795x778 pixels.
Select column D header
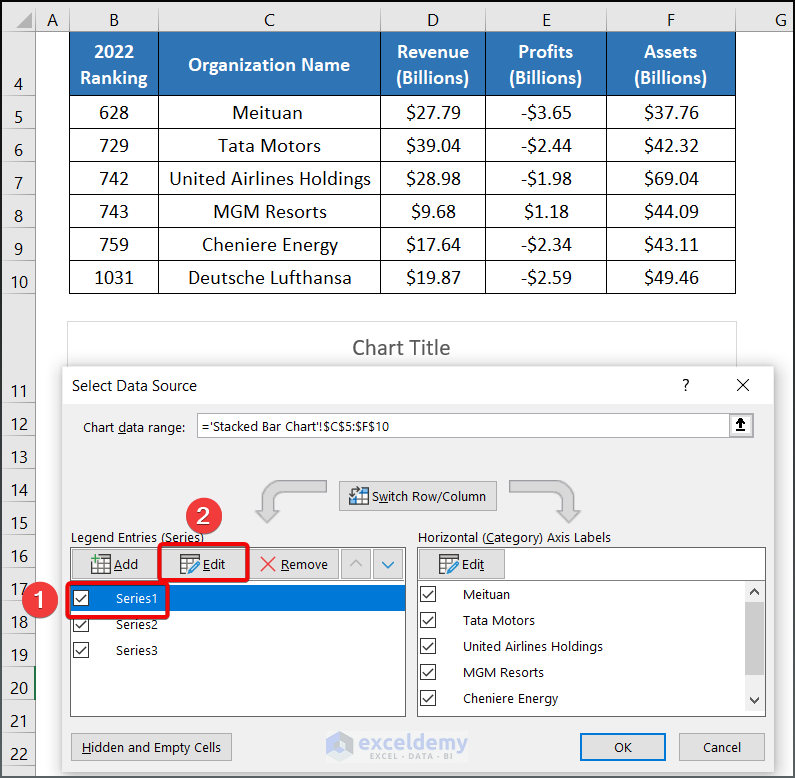[x=432, y=20]
